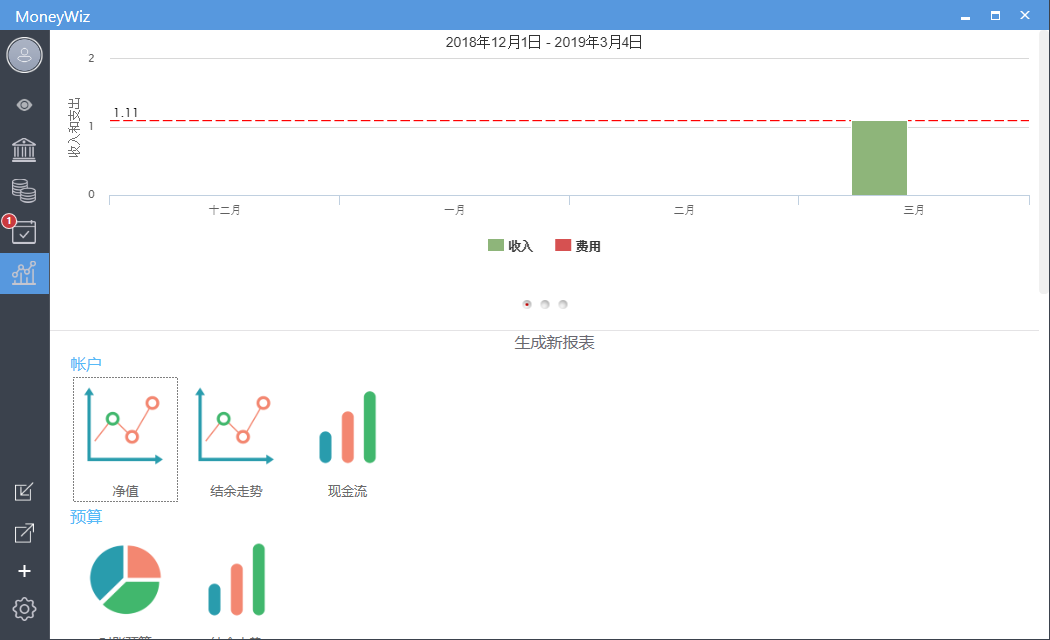
Task: Open the user profile avatar
Action: [x=25, y=55]
